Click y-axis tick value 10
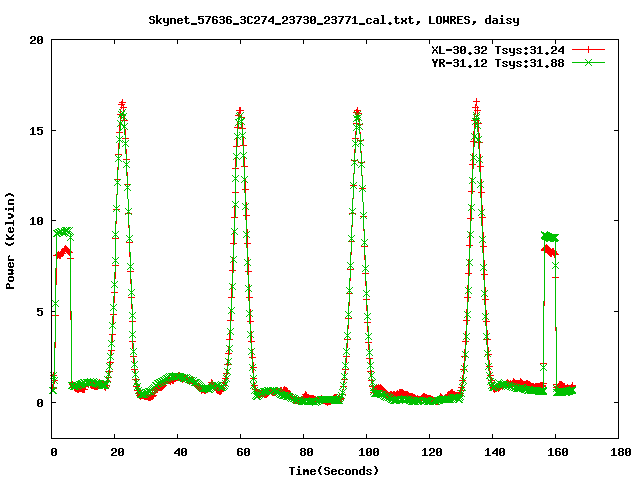 pos(37,221)
